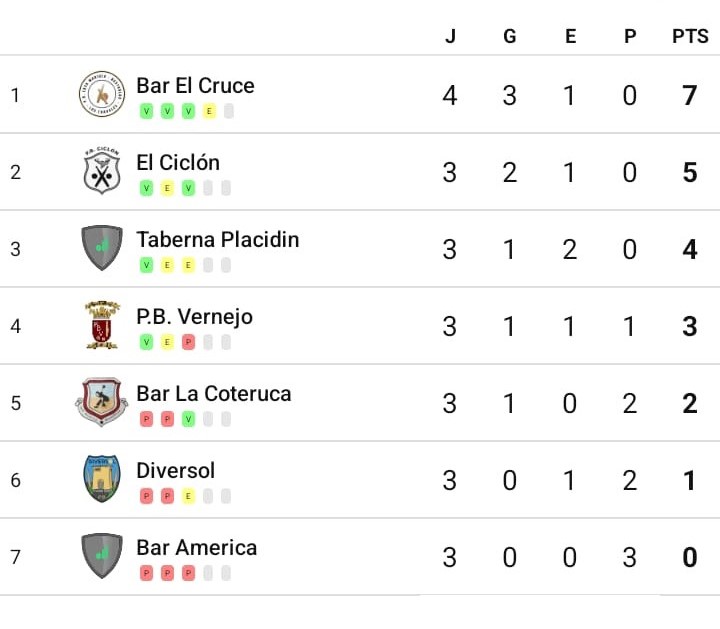This screenshot has height=629, width=720.
Task: Open the El Ciclón team link
Action: tap(178, 163)
